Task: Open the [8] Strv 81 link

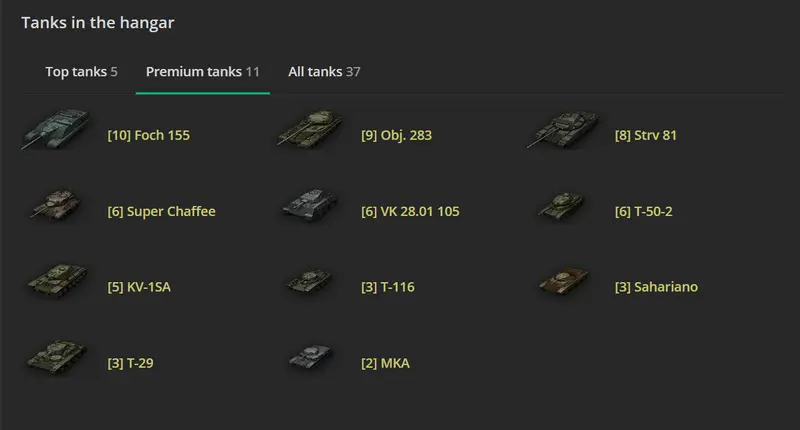Action: 645,135
